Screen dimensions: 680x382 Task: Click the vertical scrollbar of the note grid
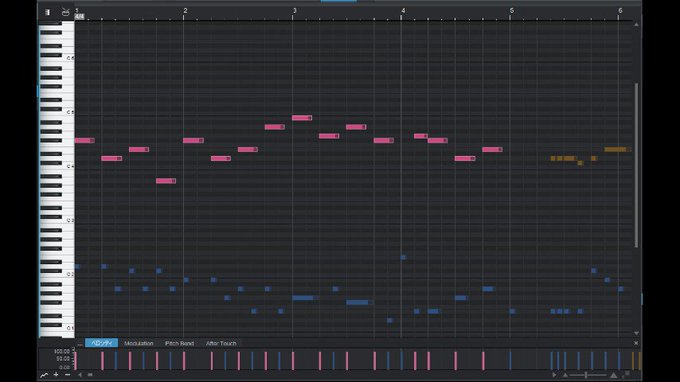(636, 165)
